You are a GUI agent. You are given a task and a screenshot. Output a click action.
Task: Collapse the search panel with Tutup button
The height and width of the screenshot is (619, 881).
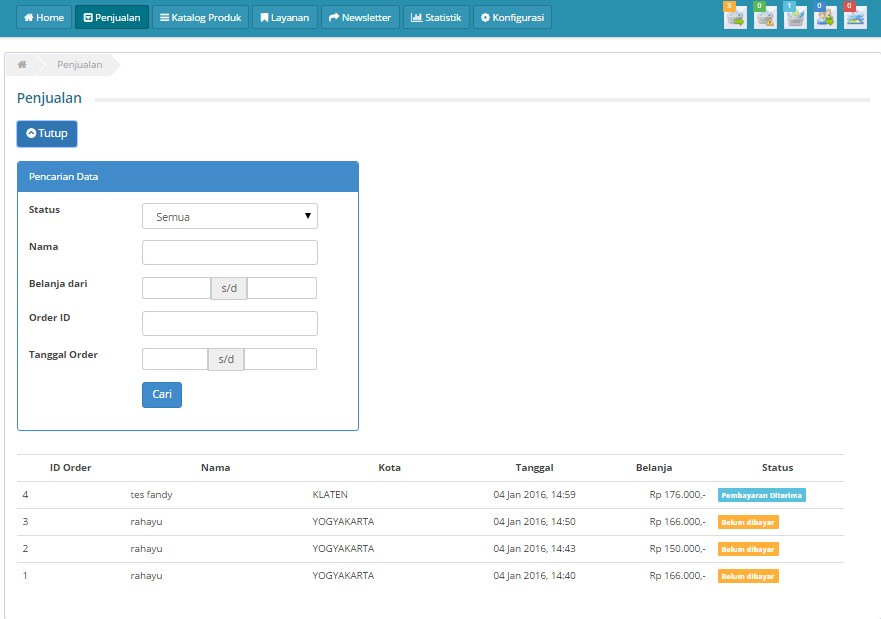coord(47,134)
